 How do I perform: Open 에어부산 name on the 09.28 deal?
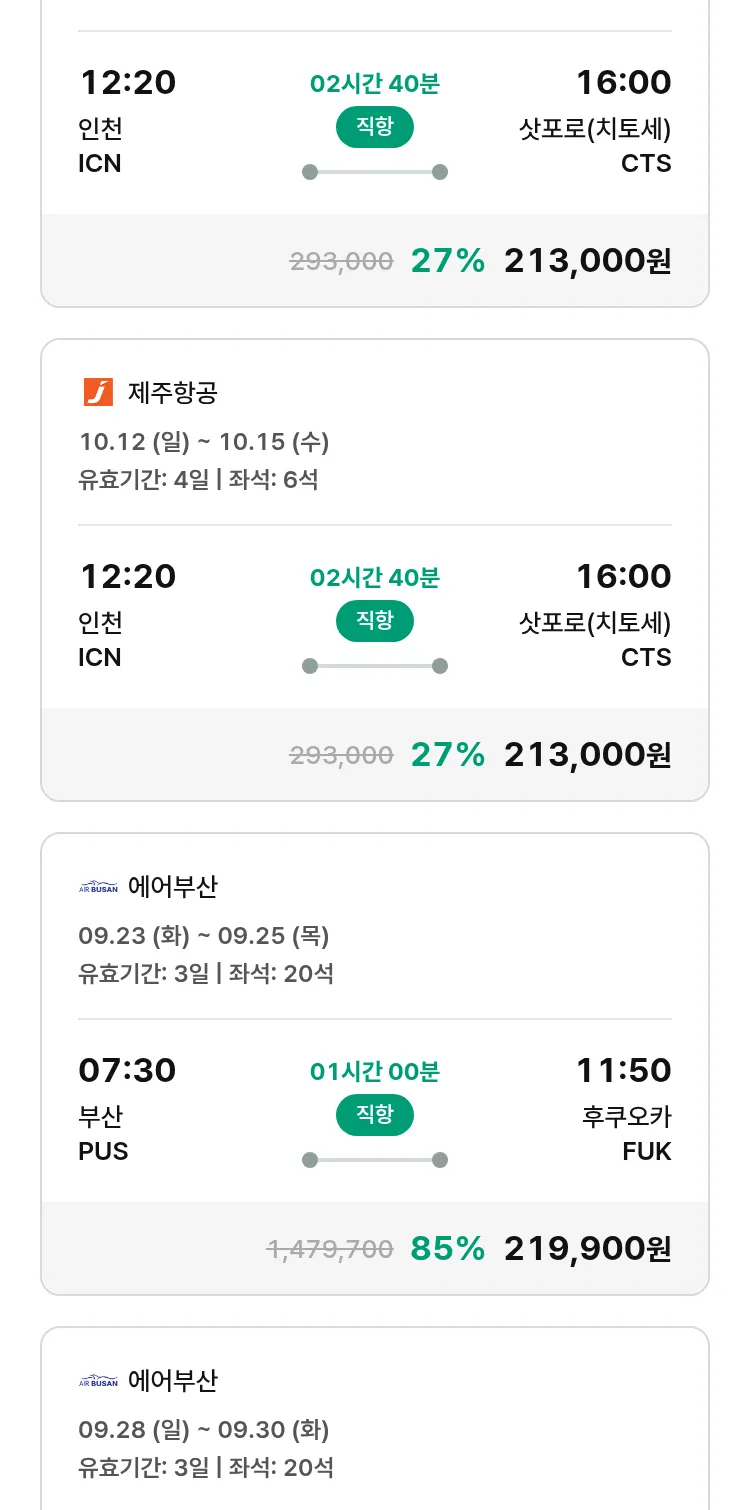coord(172,1380)
